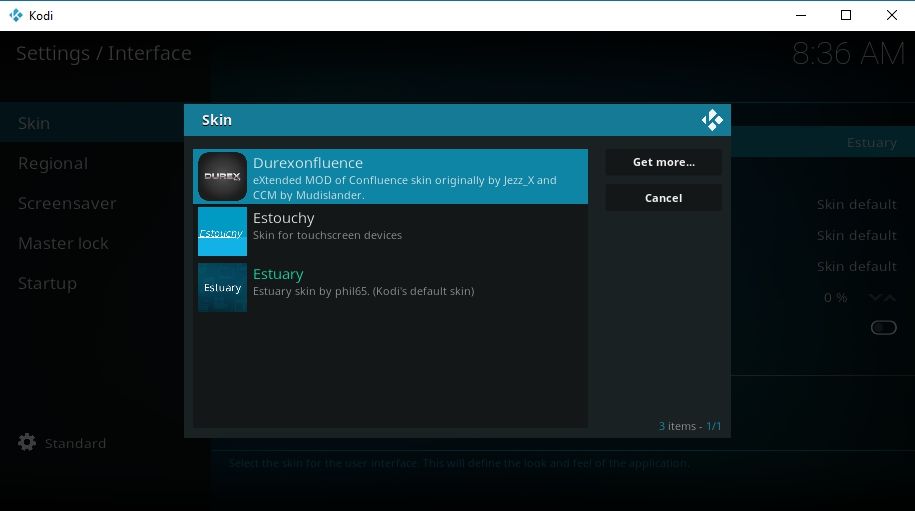Increase the 0 % zoom value
Image resolution: width=915 pixels, height=511 pixels.
point(890,298)
